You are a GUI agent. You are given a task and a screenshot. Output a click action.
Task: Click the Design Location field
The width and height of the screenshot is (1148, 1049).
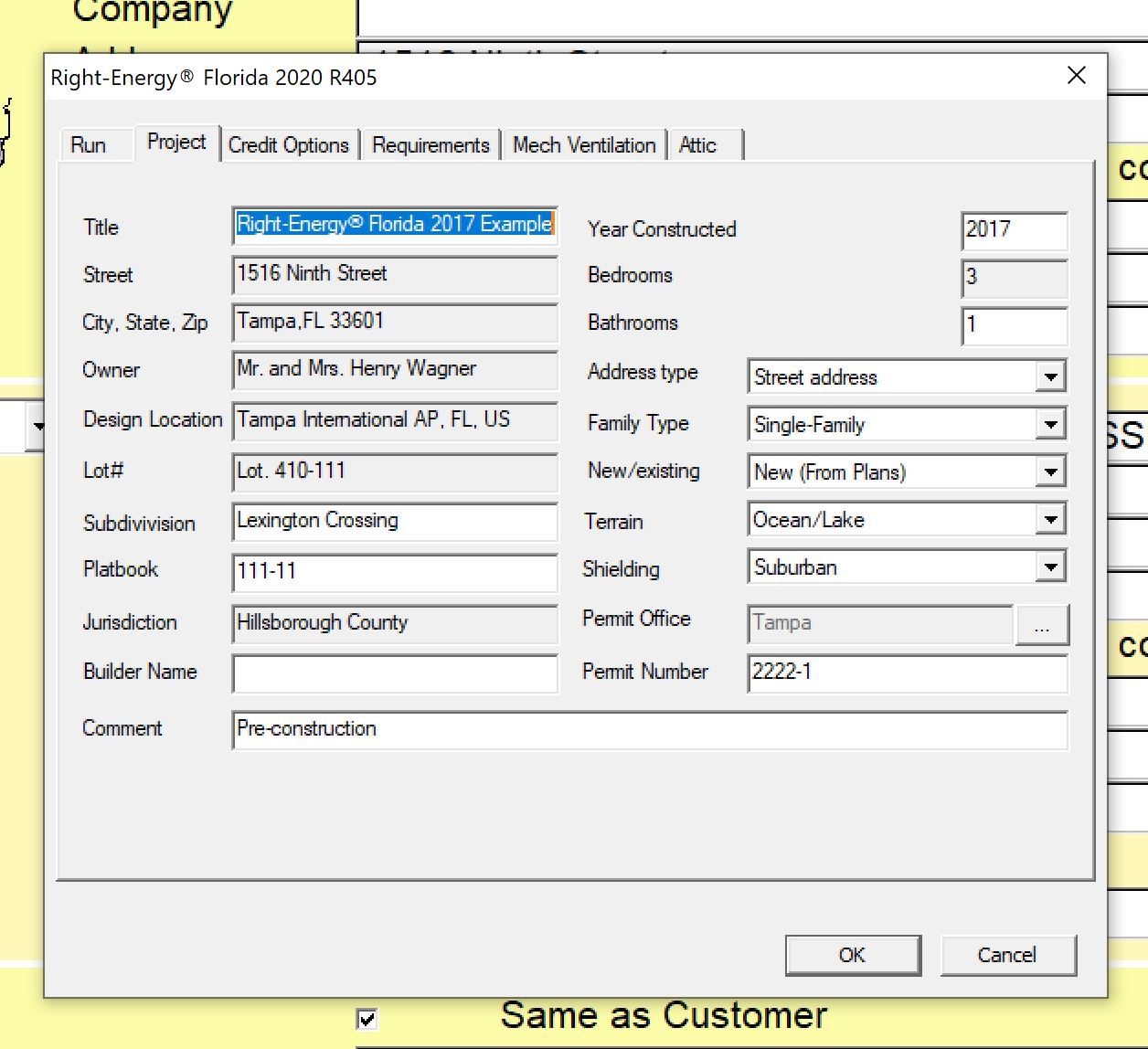tap(395, 420)
